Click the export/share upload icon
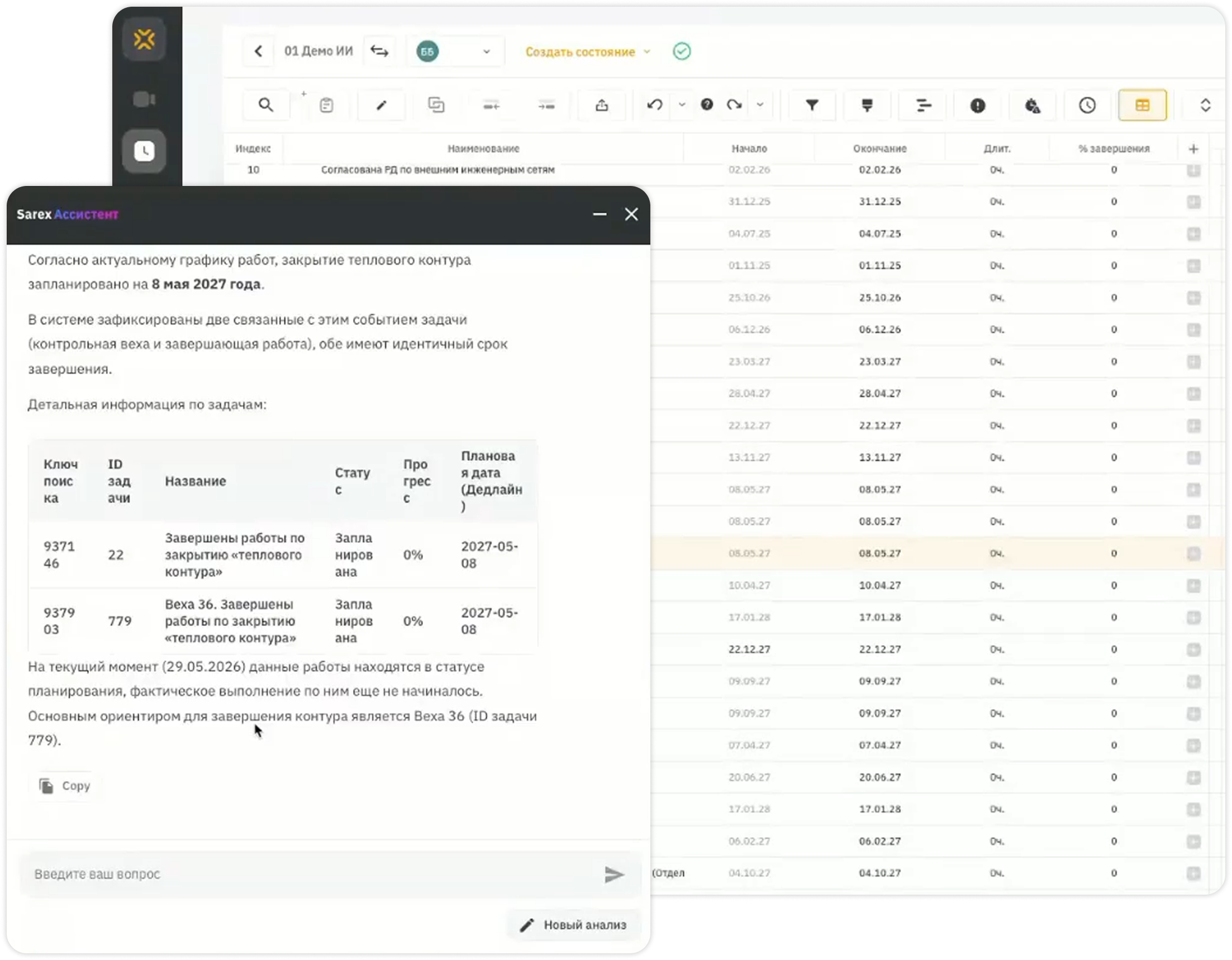1232x960 pixels. click(602, 105)
